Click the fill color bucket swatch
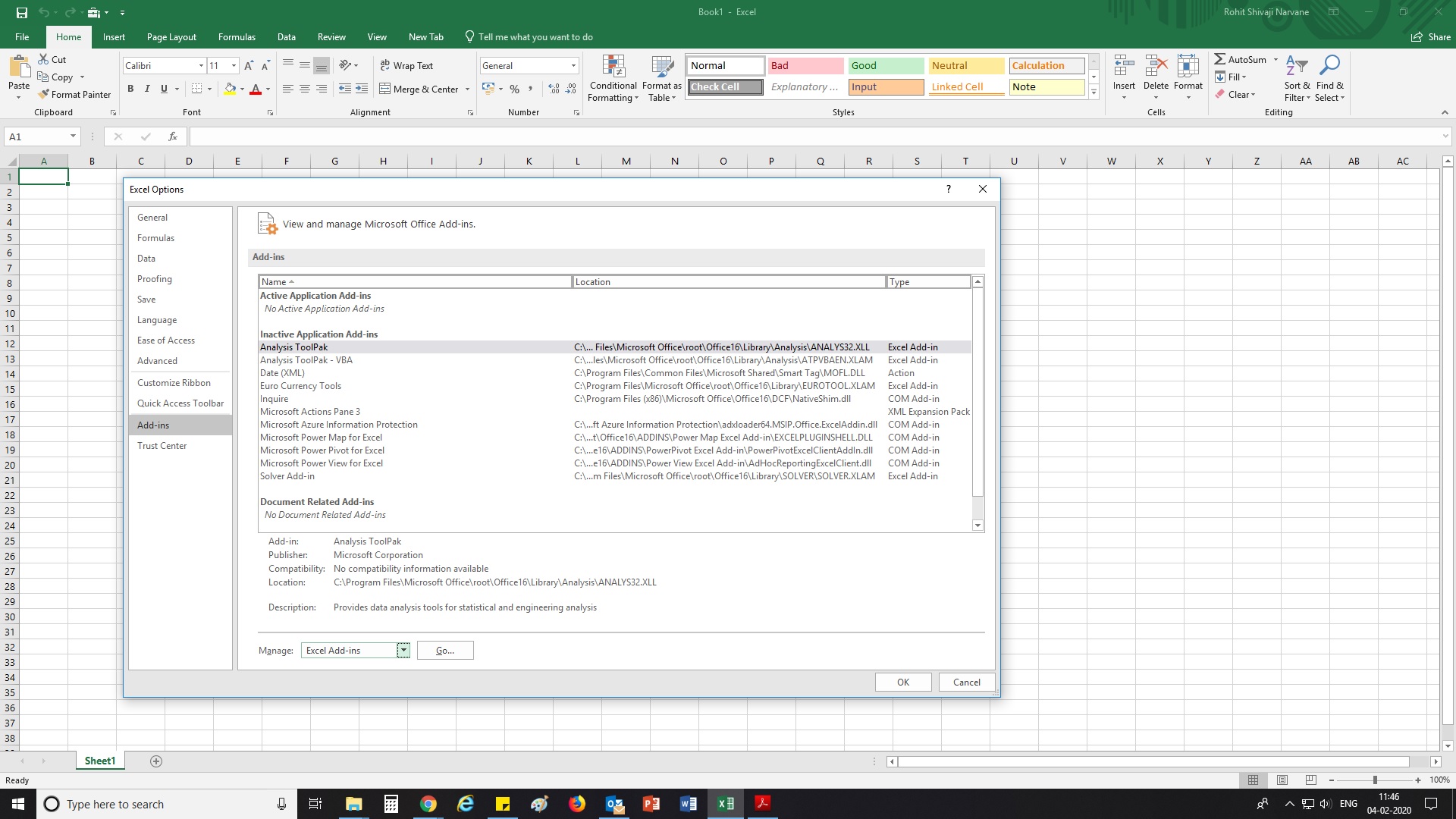1456x819 pixels. click(x=230, y=89)
